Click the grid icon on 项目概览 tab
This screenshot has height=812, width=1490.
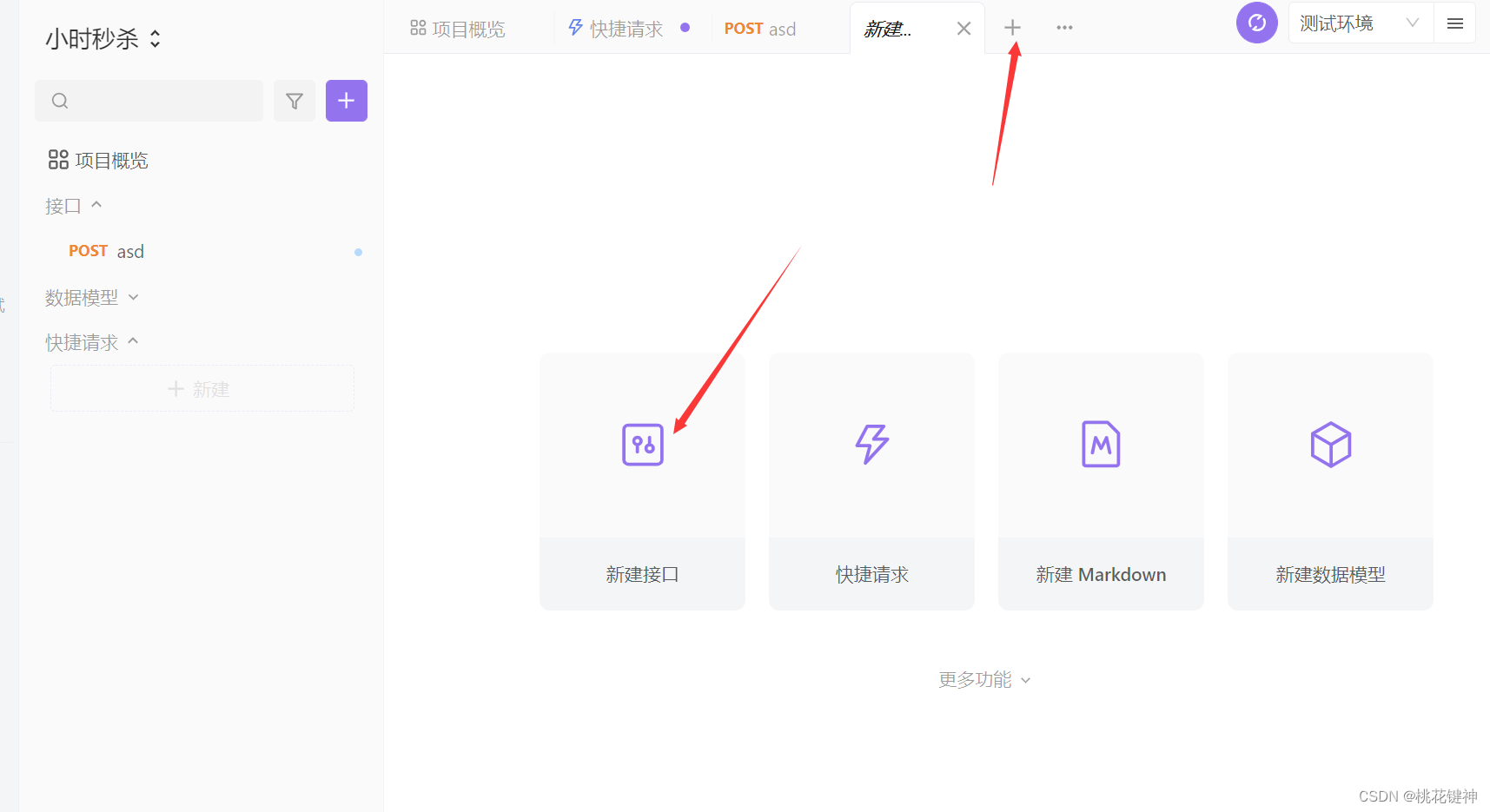point(418,28)
